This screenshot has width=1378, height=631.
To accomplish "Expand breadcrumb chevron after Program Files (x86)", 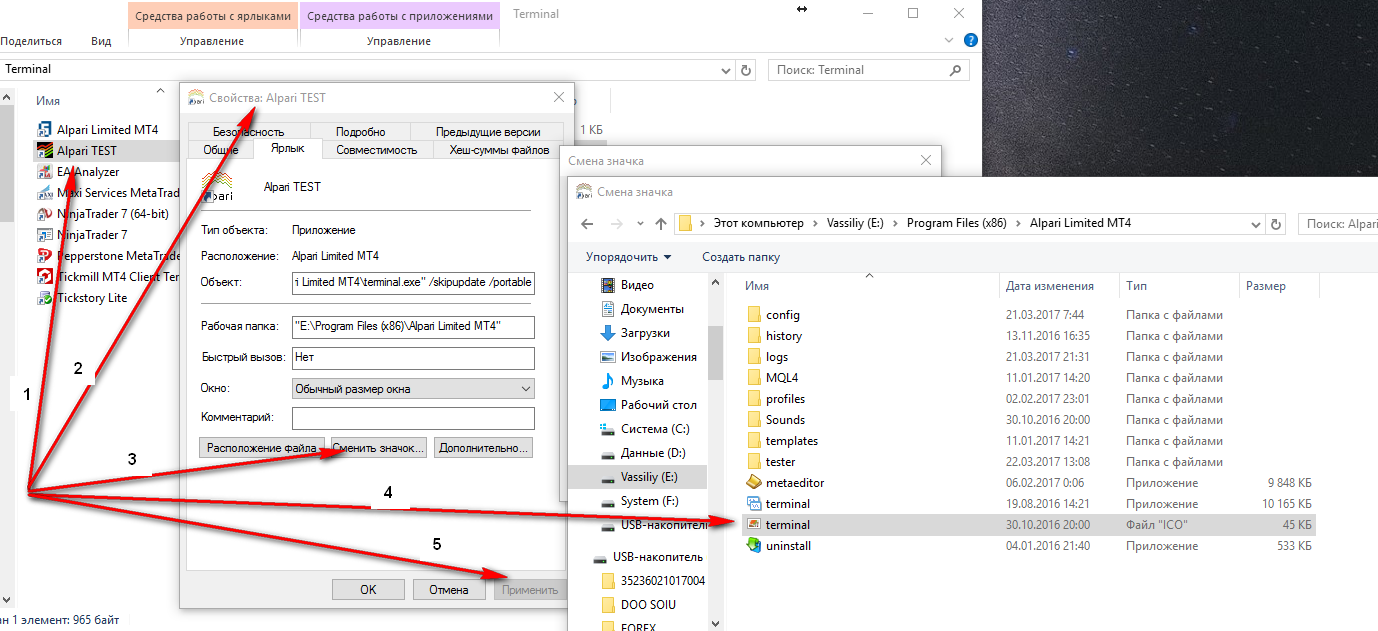I will [1020, 224].
